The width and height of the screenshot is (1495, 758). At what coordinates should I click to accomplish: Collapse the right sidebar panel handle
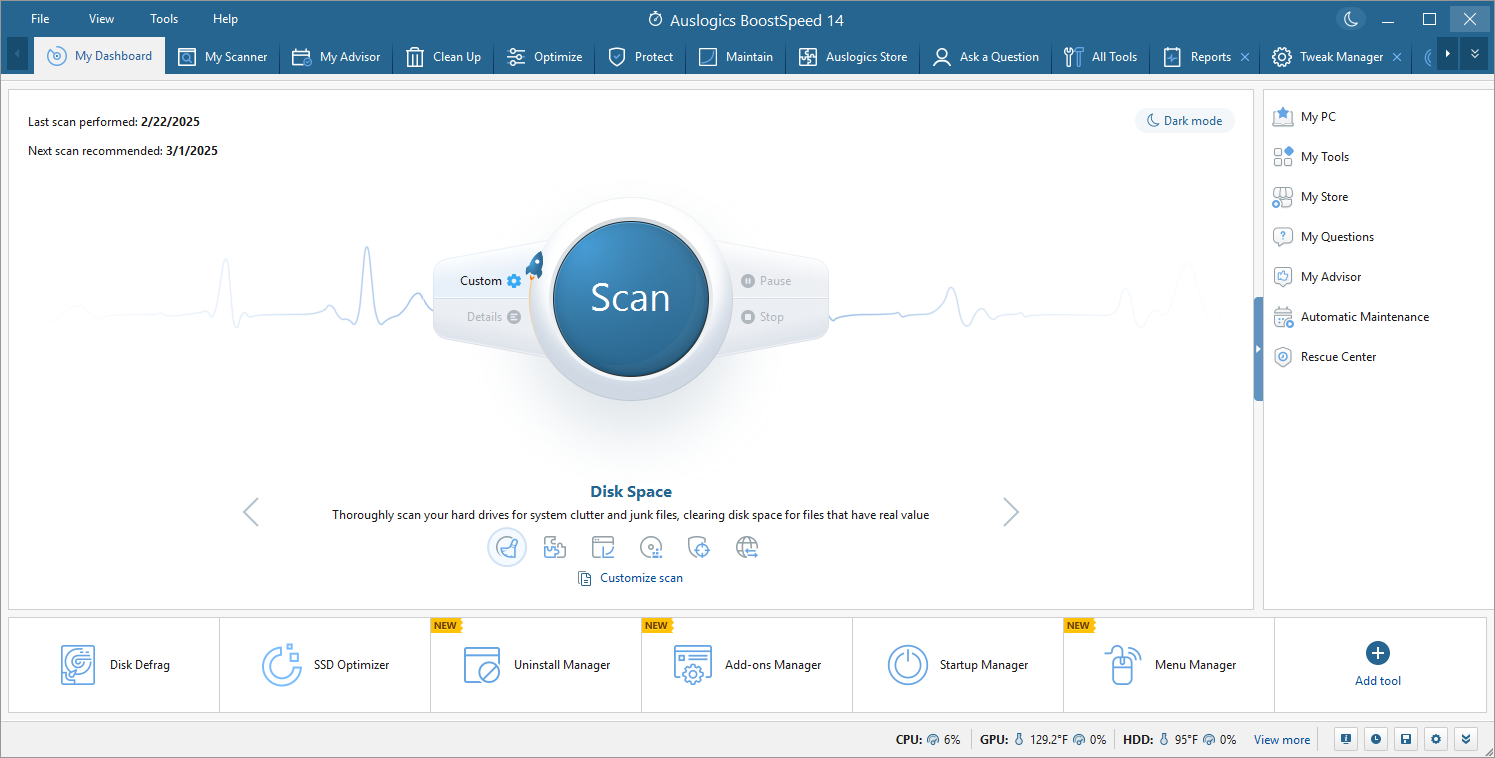(1258, 349)
